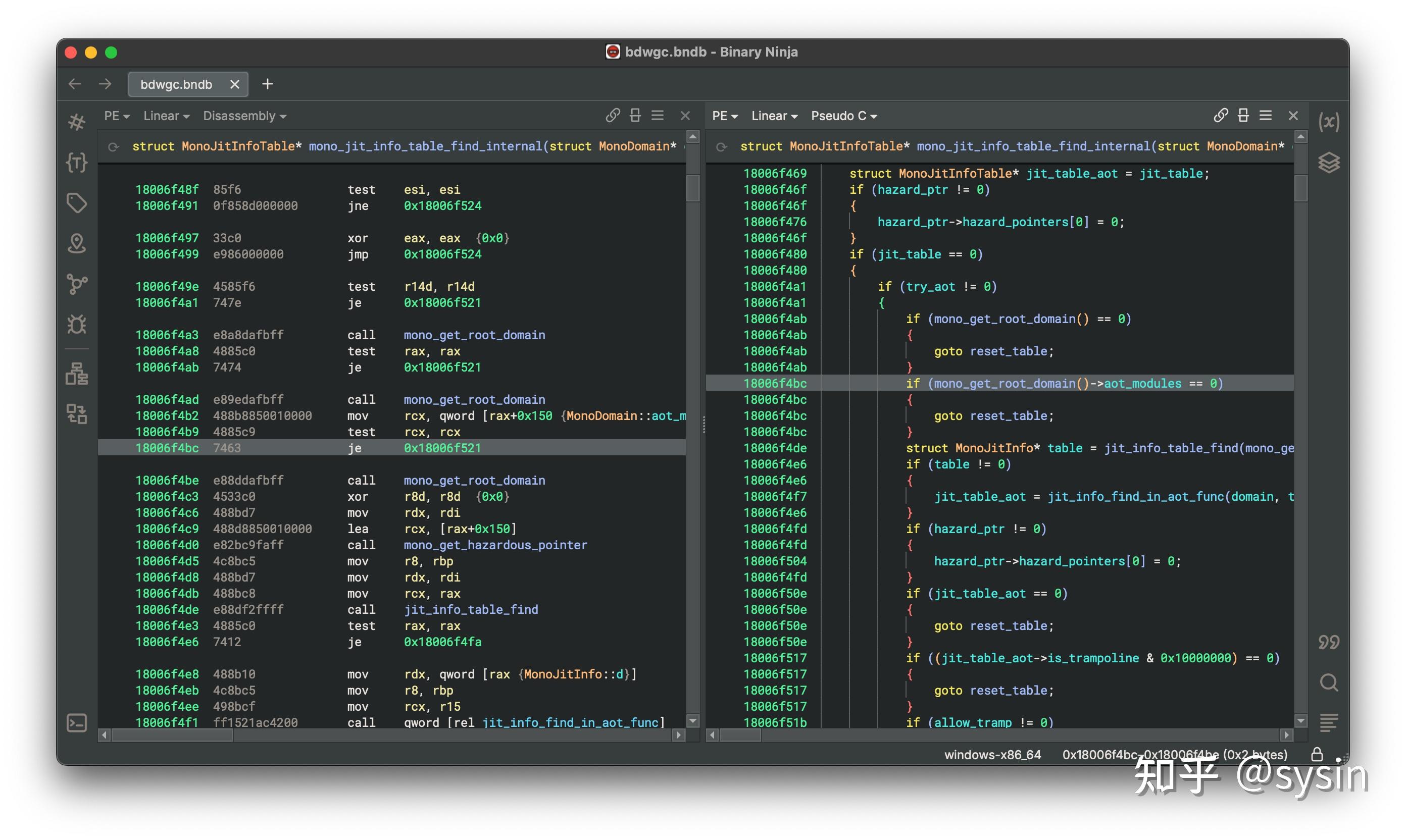1406x840 pixels.
Task: Toggle sync link icon in Pseudo C pane
Action: click(1220, 116)
